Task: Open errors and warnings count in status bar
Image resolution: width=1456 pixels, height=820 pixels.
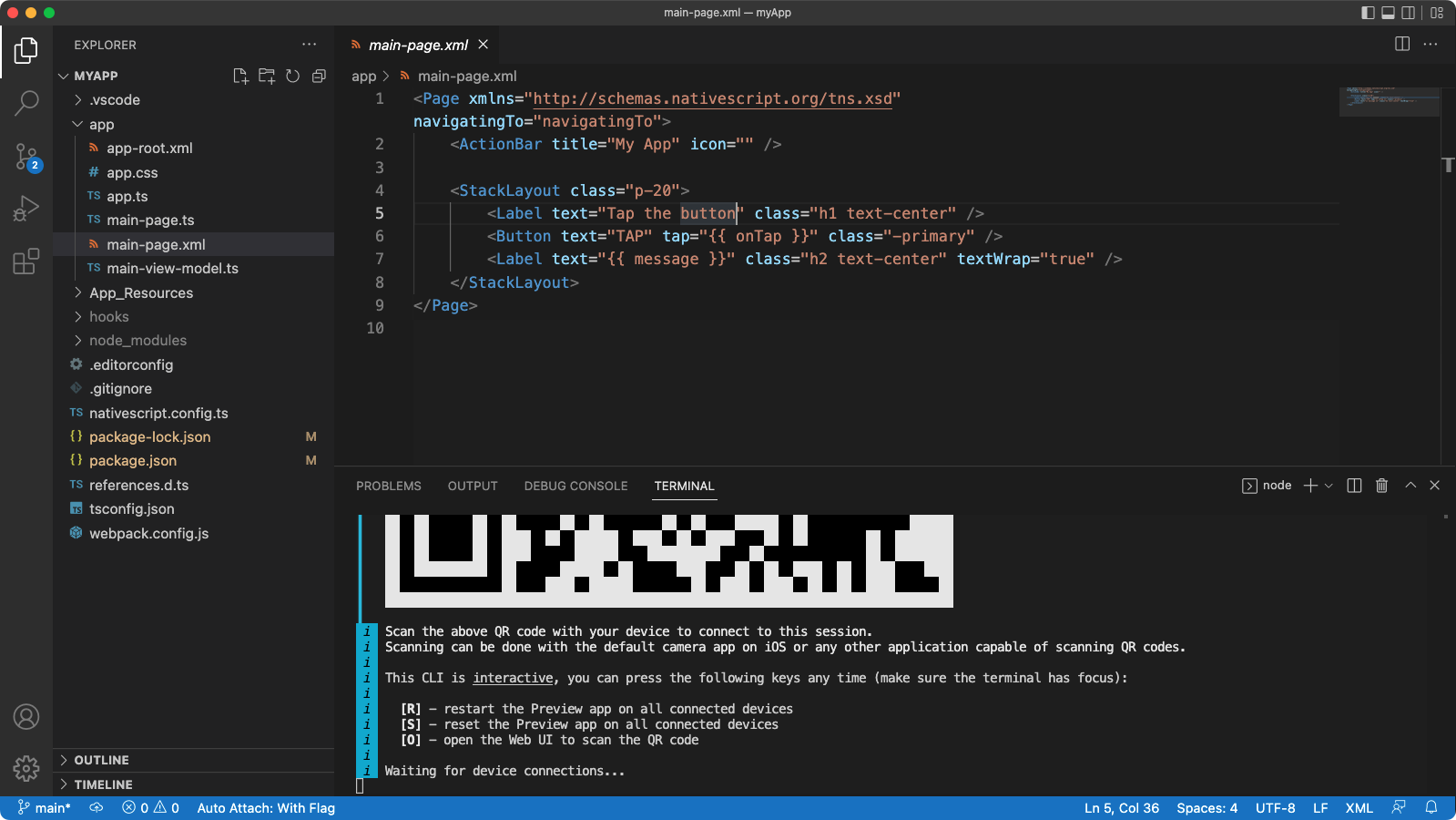Action: point(150,808)
